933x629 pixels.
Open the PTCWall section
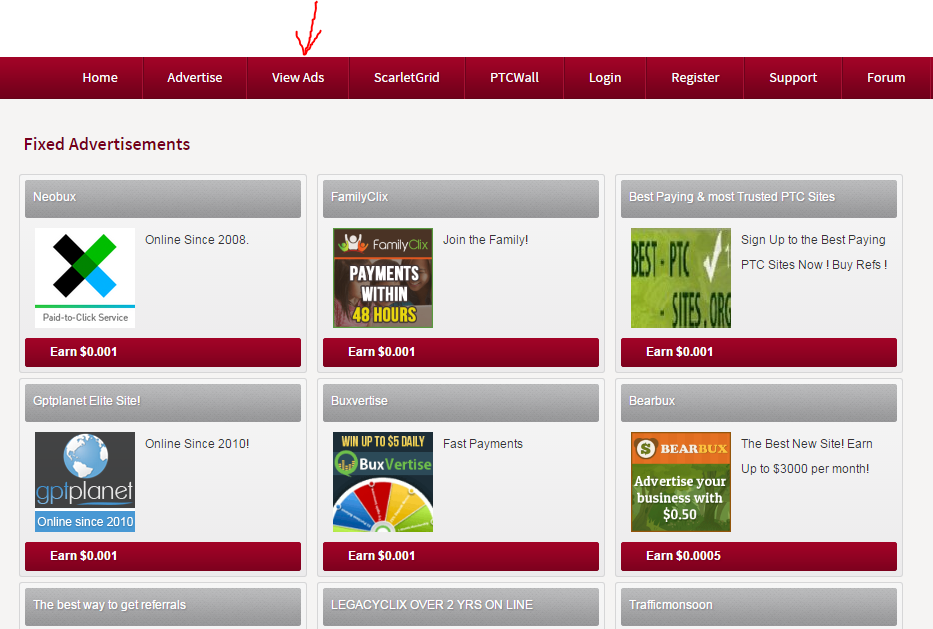point(513,77)
